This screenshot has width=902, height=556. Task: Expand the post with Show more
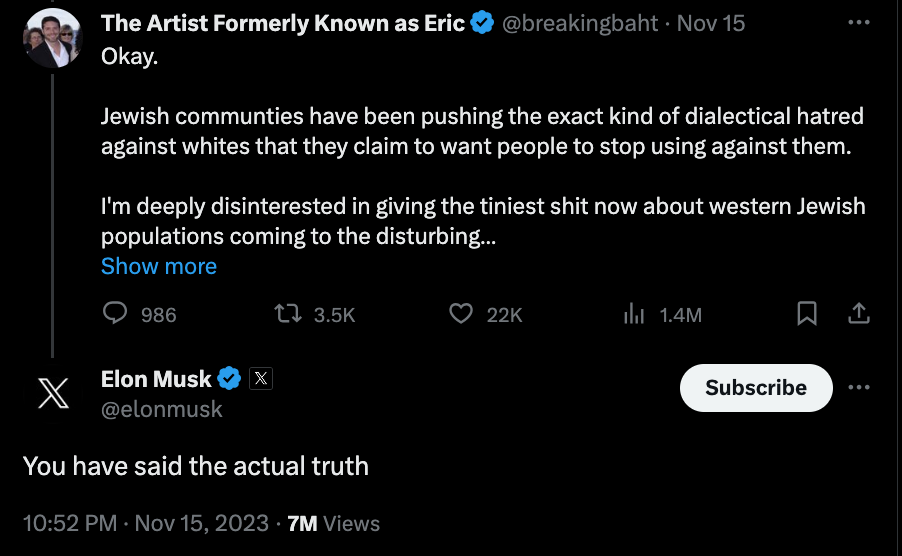pos(159,266)
